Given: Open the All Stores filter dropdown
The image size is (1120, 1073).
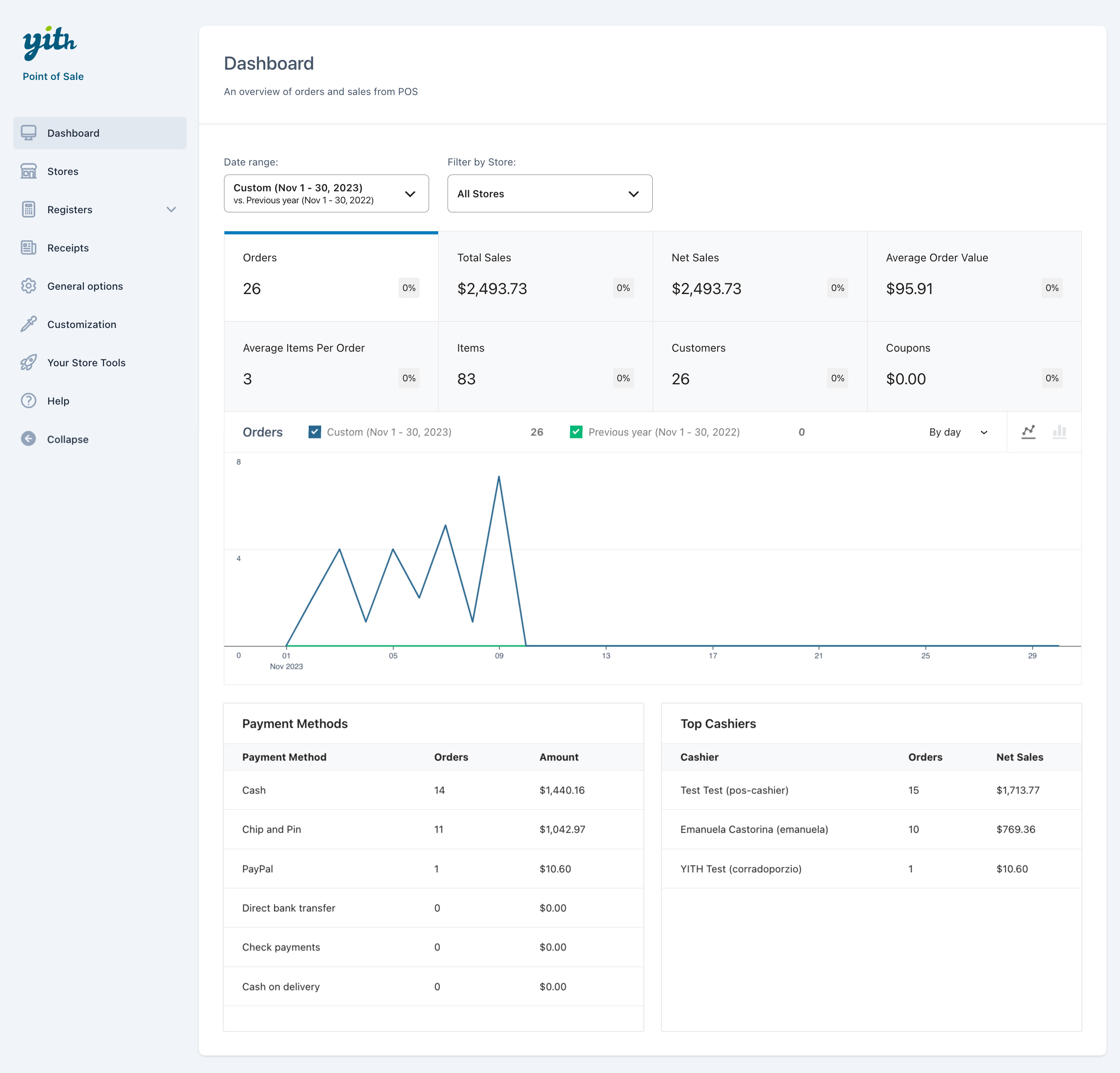Looking at the screenshot, I should coord(549,194).
